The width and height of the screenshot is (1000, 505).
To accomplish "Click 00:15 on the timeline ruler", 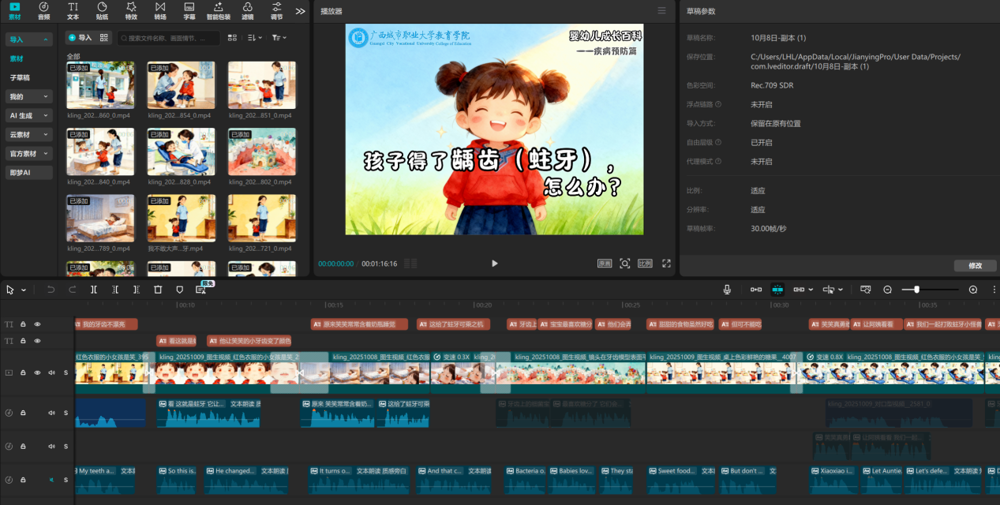I will point(335,305).
